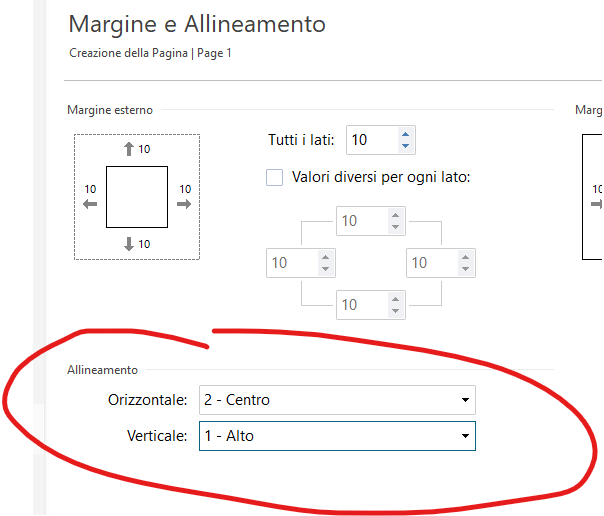Image resolution: width=604 pixels, height=516 pixels.
Task: Click the bottom side margin value field
Action: [x=360, y=305]
